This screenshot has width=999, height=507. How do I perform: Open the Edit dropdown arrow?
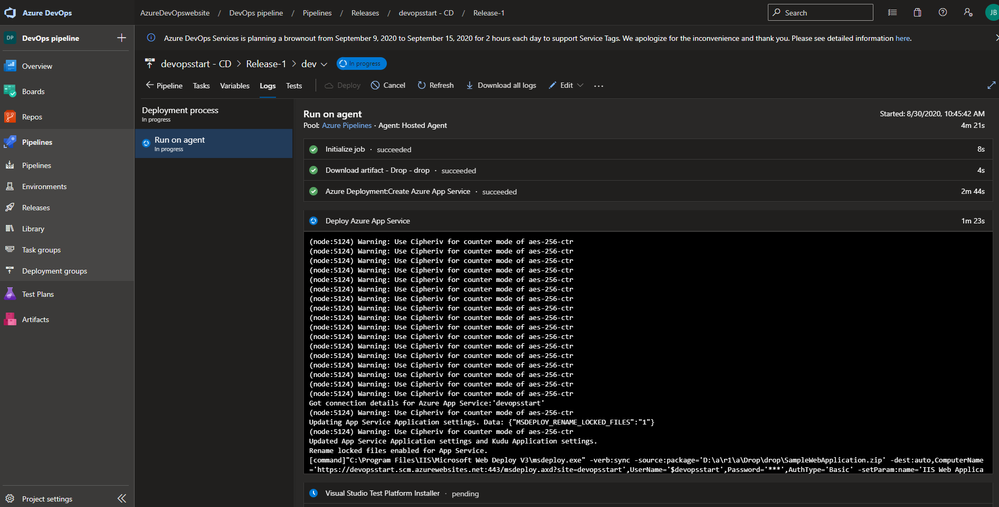(580, 85)
